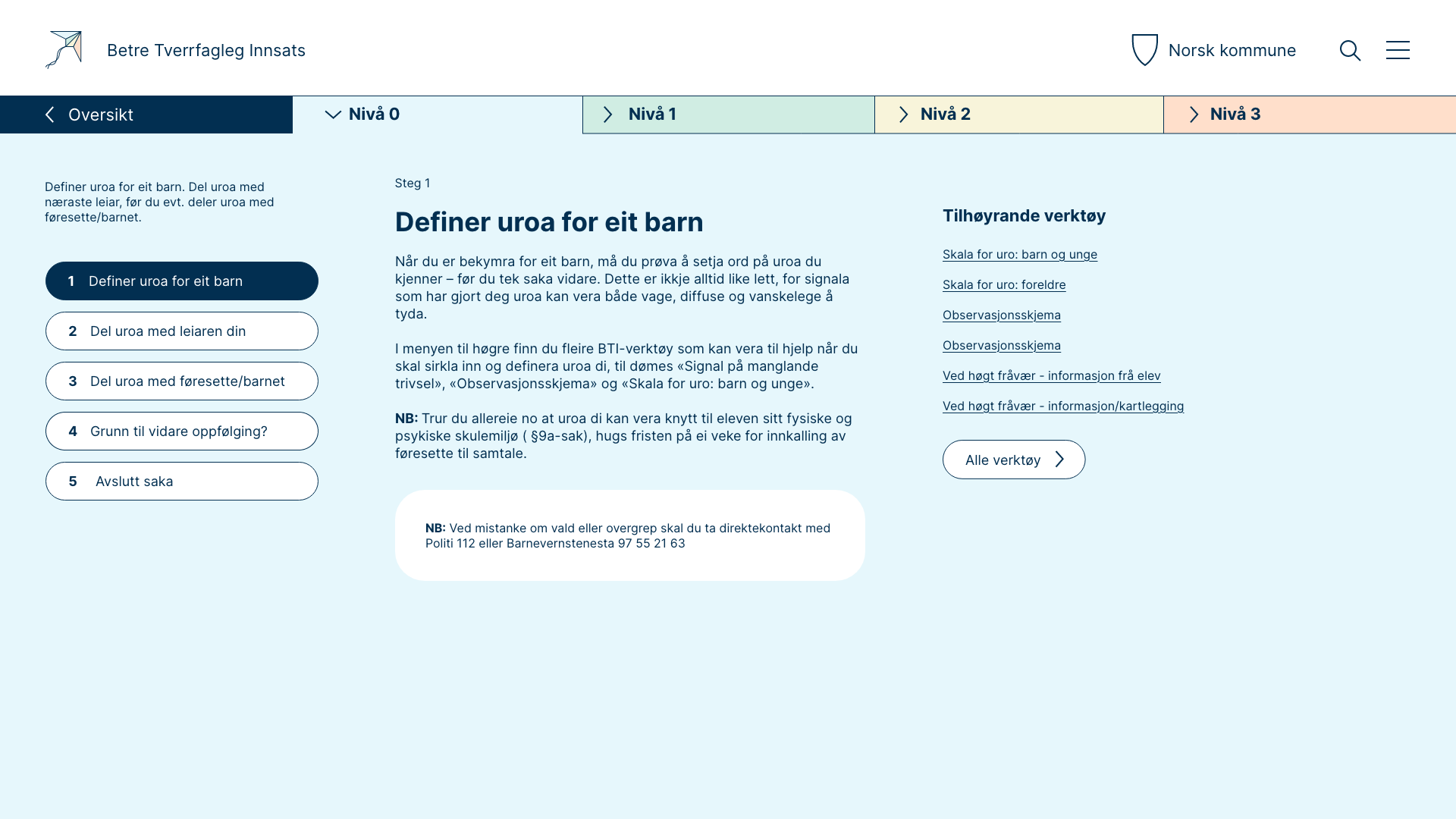The width and height of the screenshot is (1456, 819).
Task: Select step 2 Del uroa med leiaren din
Action: pos(182,331)
